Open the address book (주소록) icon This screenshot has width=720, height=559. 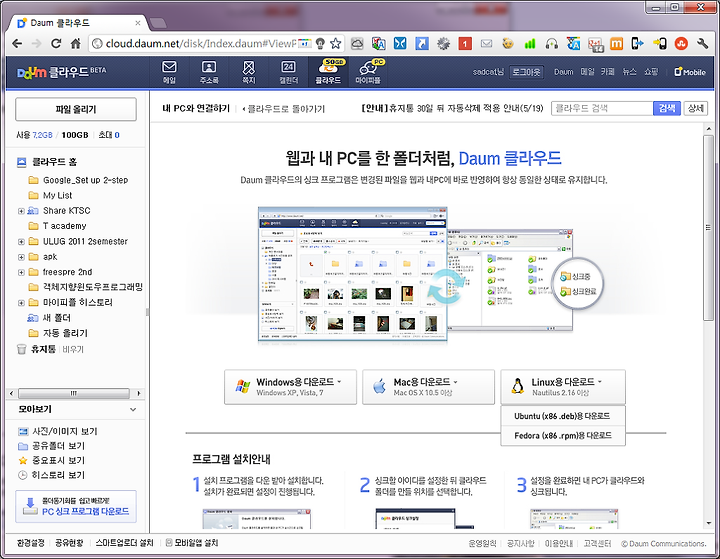click(x=209, y=72)
